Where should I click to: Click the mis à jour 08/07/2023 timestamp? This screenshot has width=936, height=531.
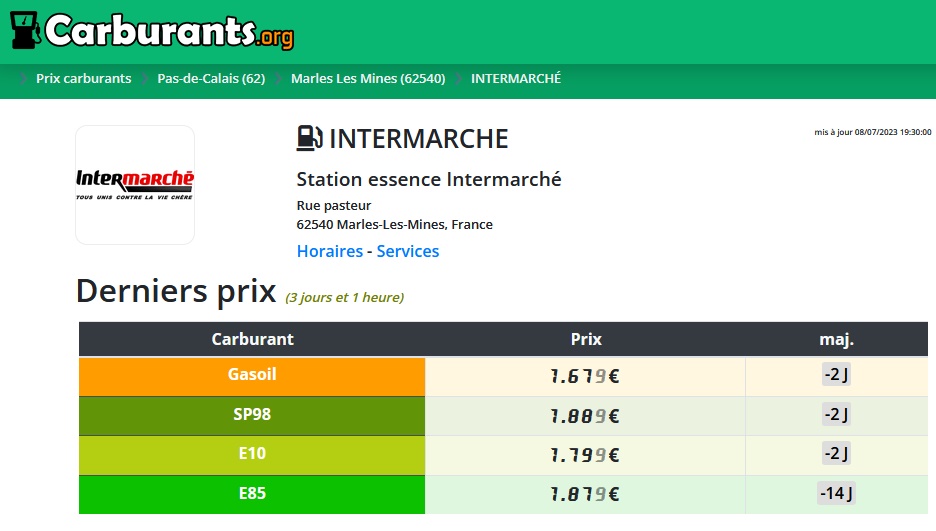tap(873, 132)
